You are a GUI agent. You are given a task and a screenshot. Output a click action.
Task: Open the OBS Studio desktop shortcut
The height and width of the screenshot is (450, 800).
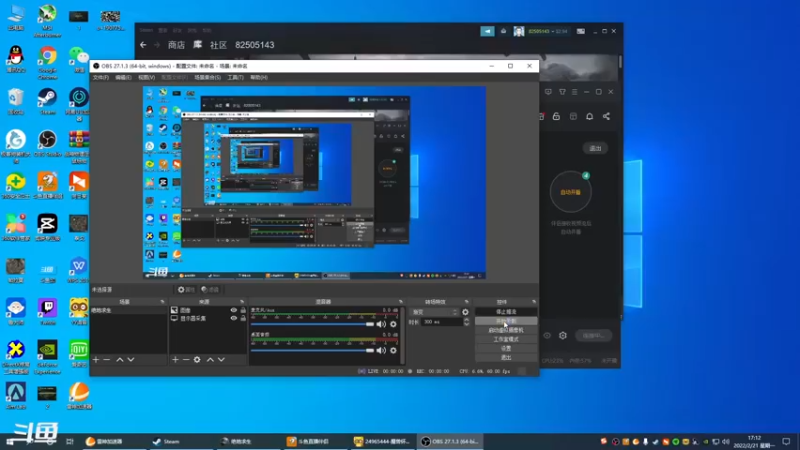47,144
